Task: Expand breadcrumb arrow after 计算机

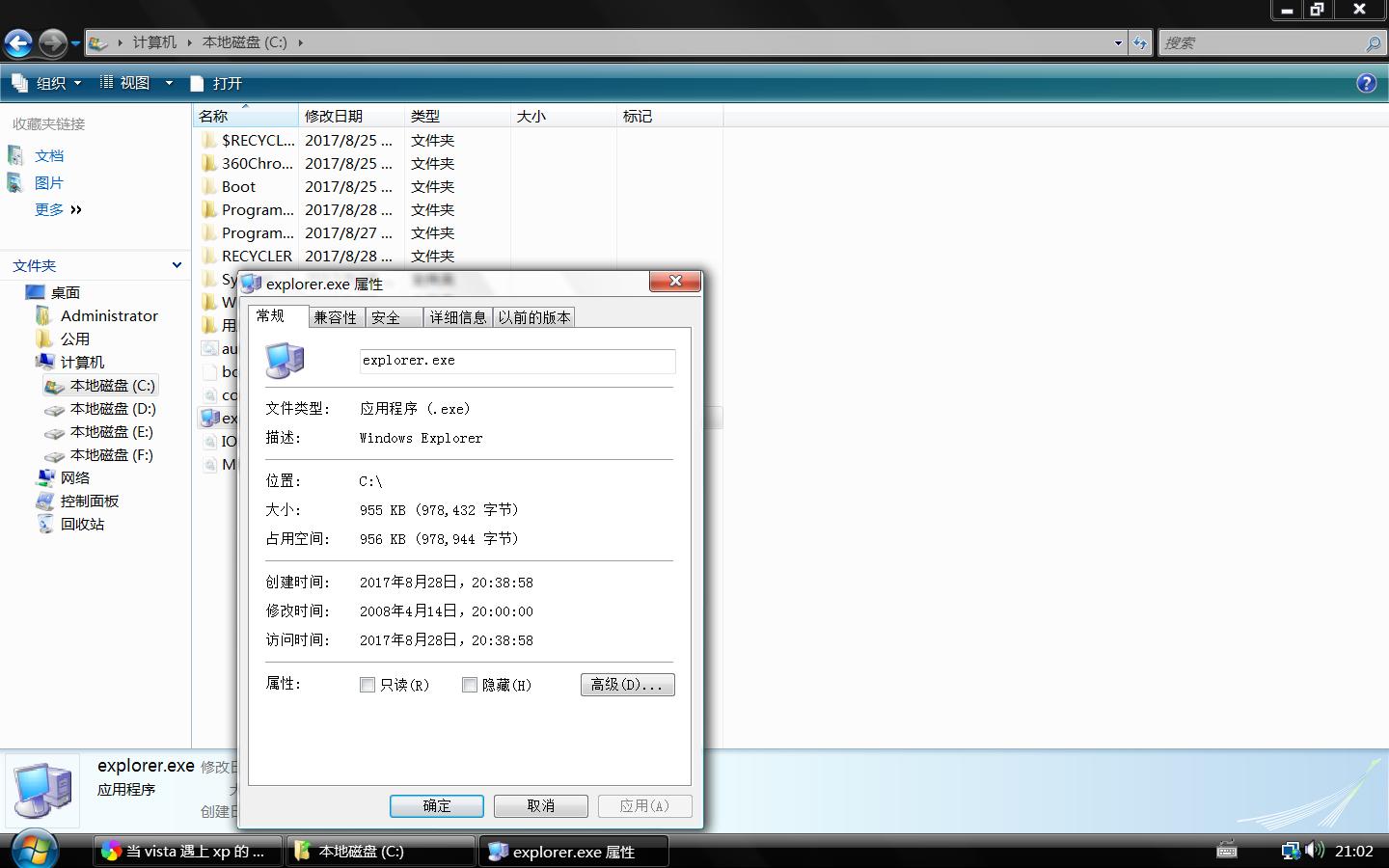Action: coord(190,42)
